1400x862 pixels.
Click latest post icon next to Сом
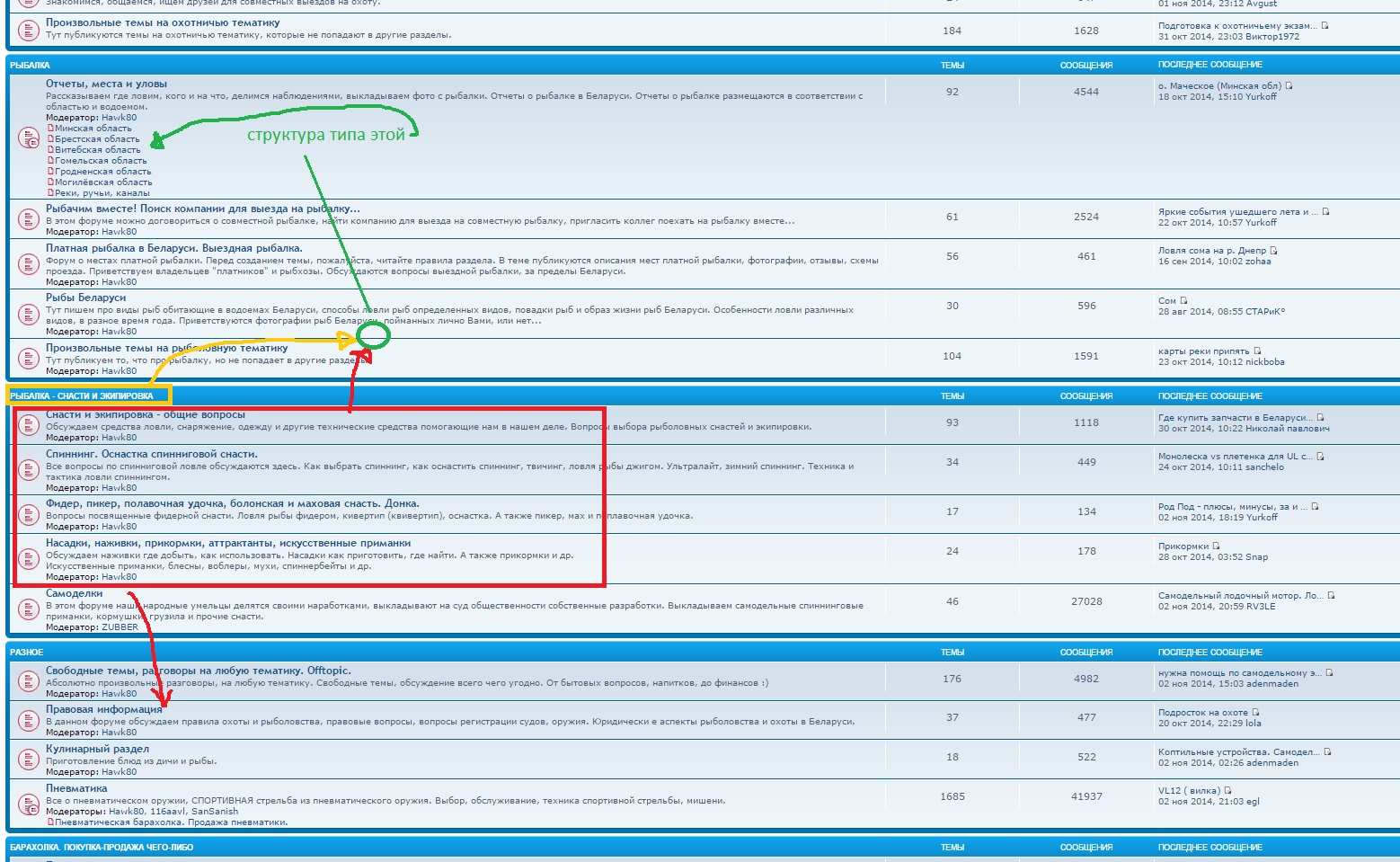point(1183,300)
